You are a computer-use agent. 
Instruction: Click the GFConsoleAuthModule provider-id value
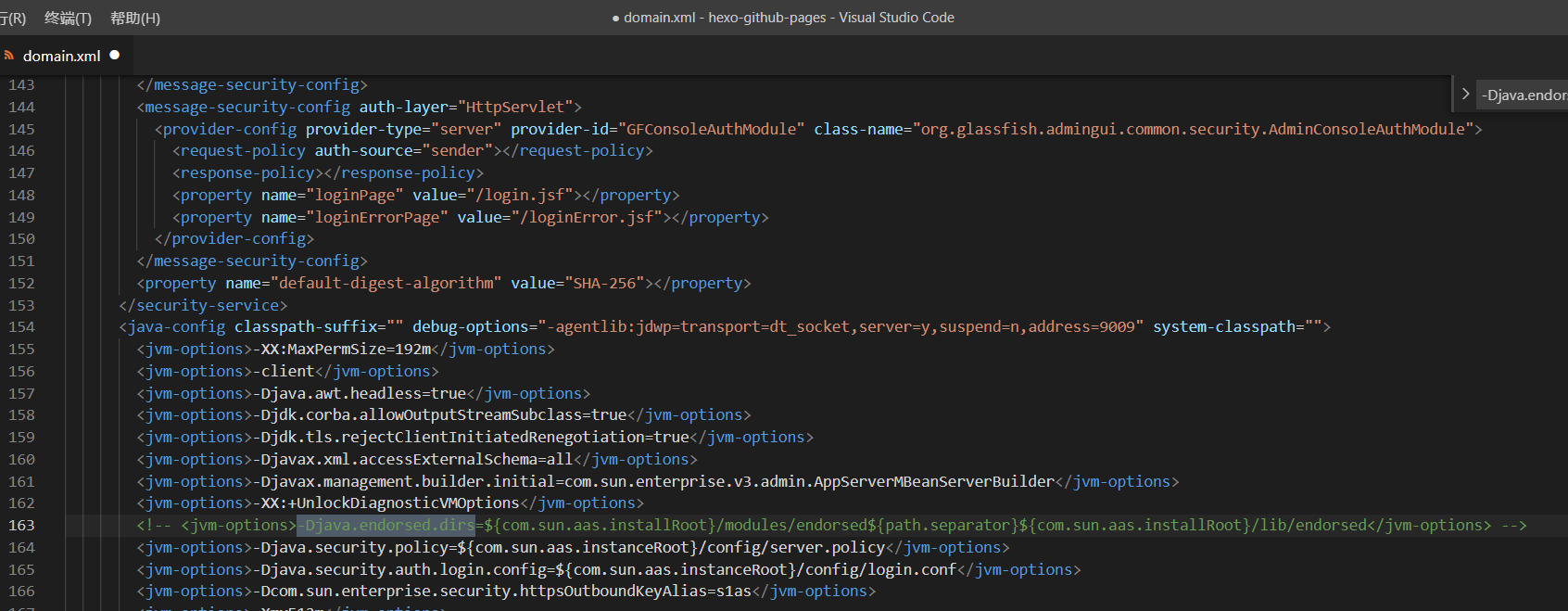pos(712,129)
